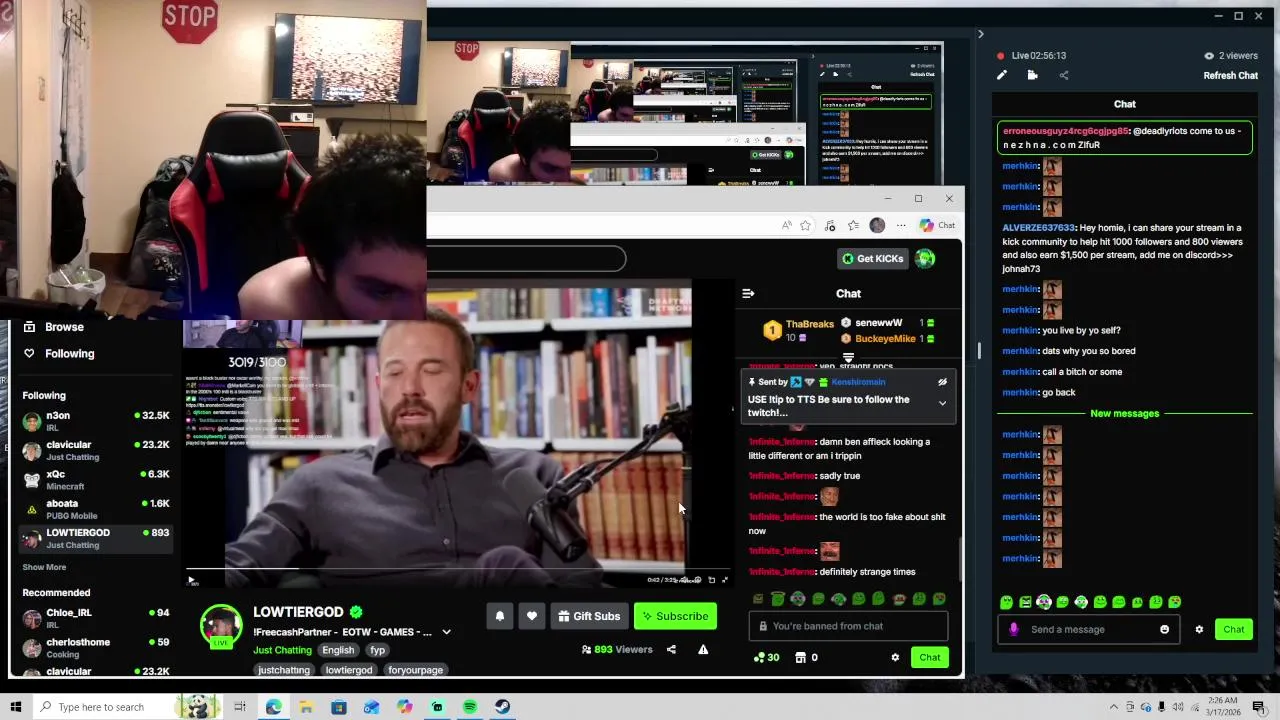Viewport: 1280px width, 720px height.
Task: Click the browser profile avatar
Action: point(877,225)
